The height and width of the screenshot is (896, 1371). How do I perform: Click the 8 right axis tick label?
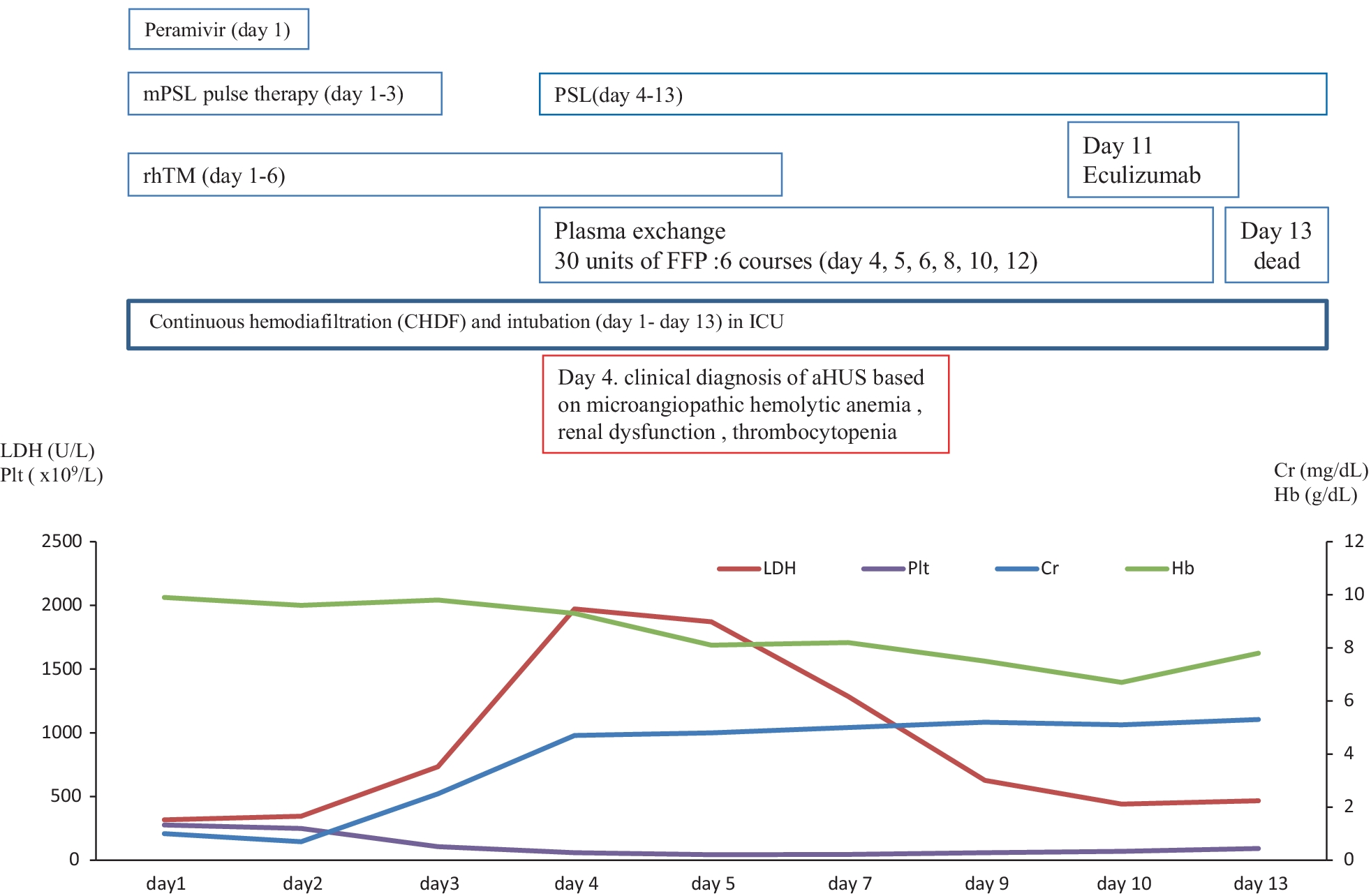[x=1349, y=648]
